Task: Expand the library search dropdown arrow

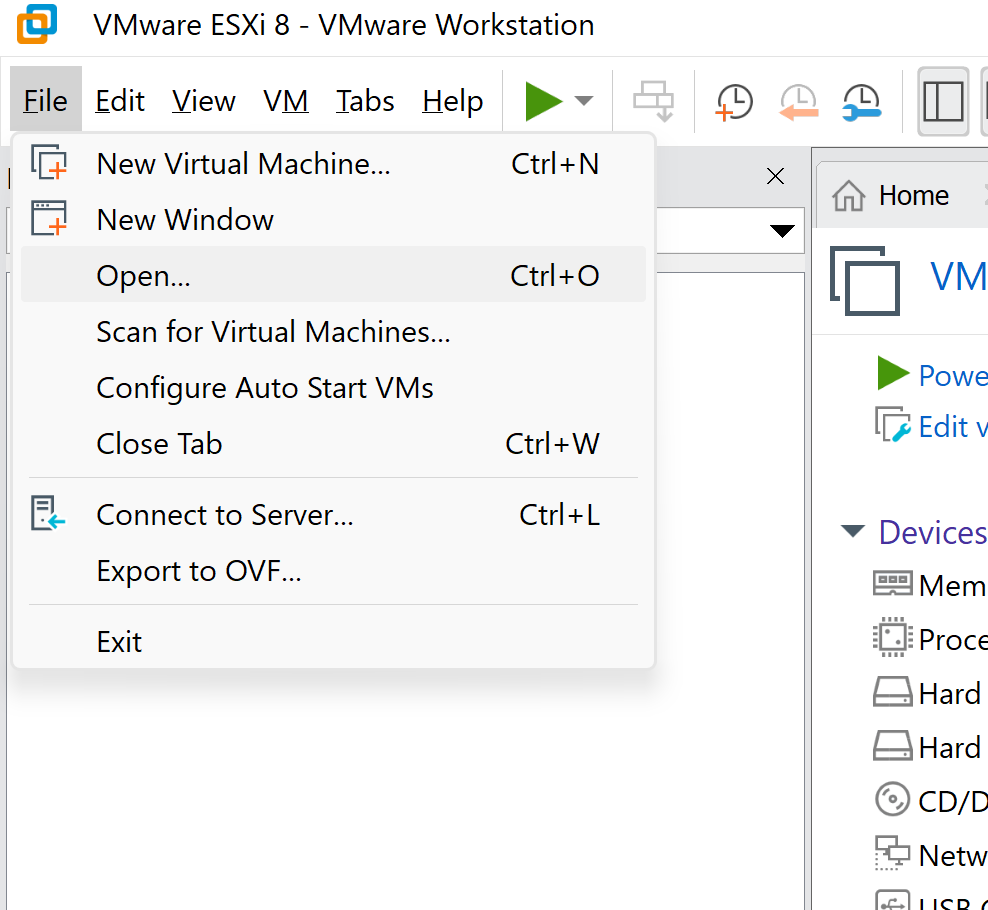Action: [x=782, y=232]
